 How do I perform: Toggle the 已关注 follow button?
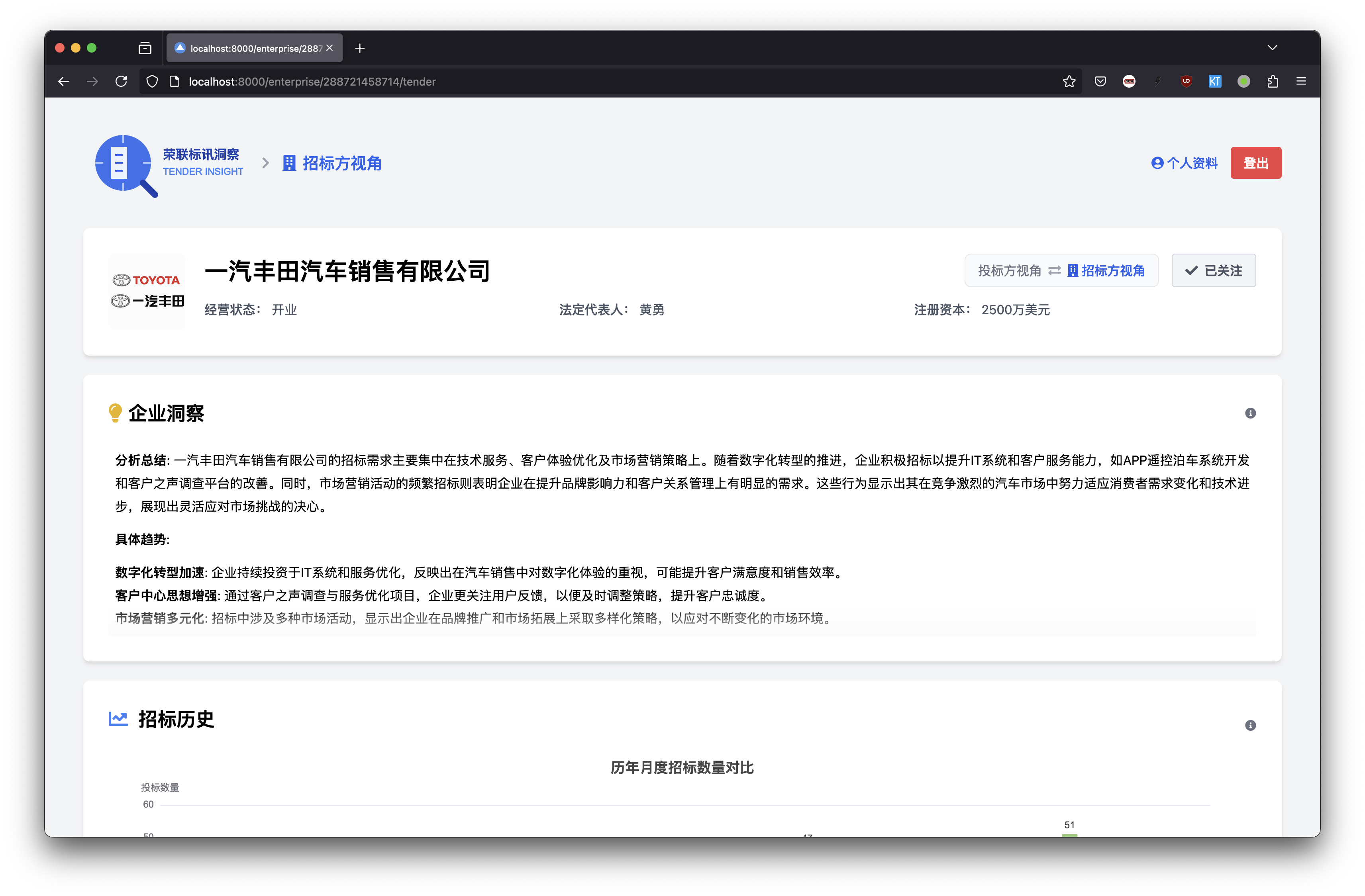[x=1213, y=270]
